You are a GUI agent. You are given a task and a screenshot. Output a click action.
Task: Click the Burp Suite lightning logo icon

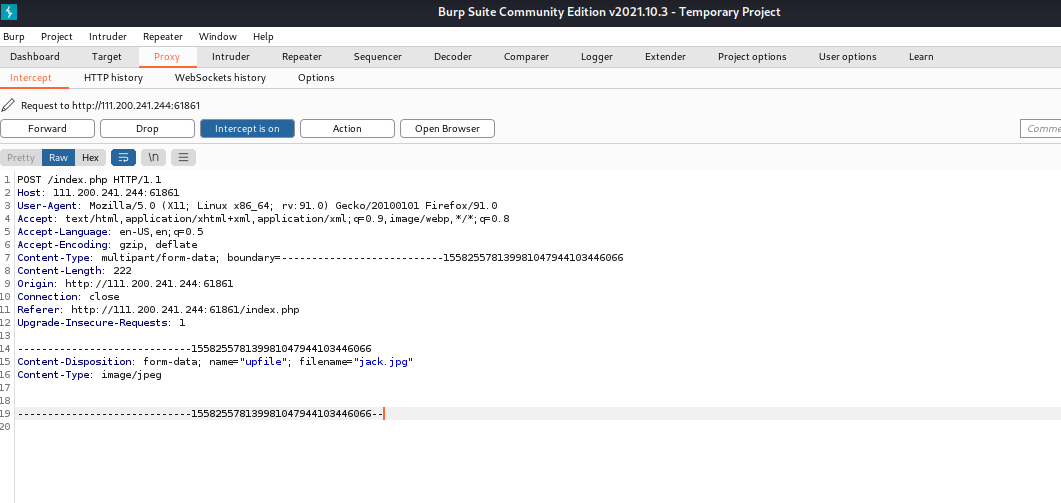[9, 12]
